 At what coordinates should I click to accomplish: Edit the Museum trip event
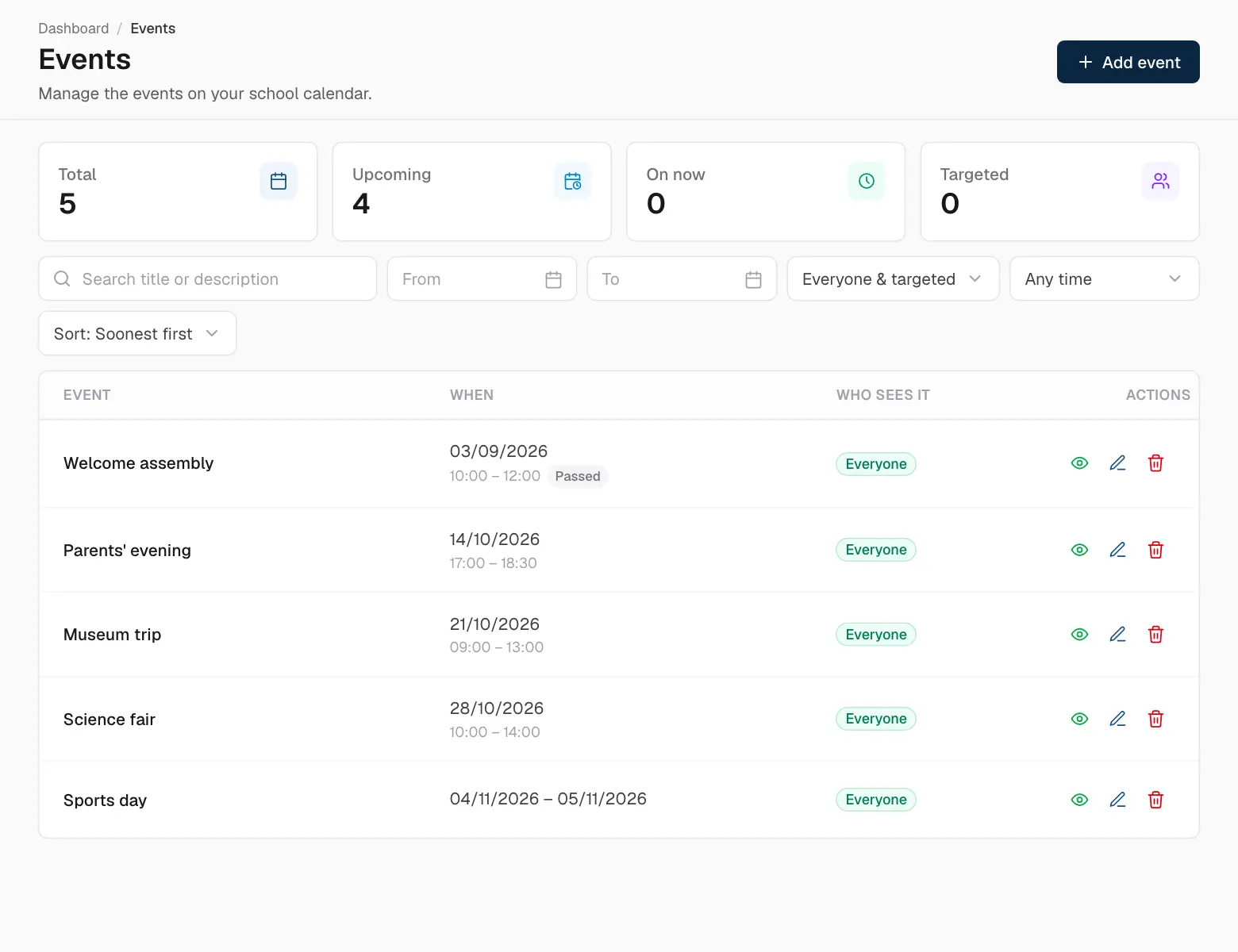pyautogui.click(x=1117, y=635)
